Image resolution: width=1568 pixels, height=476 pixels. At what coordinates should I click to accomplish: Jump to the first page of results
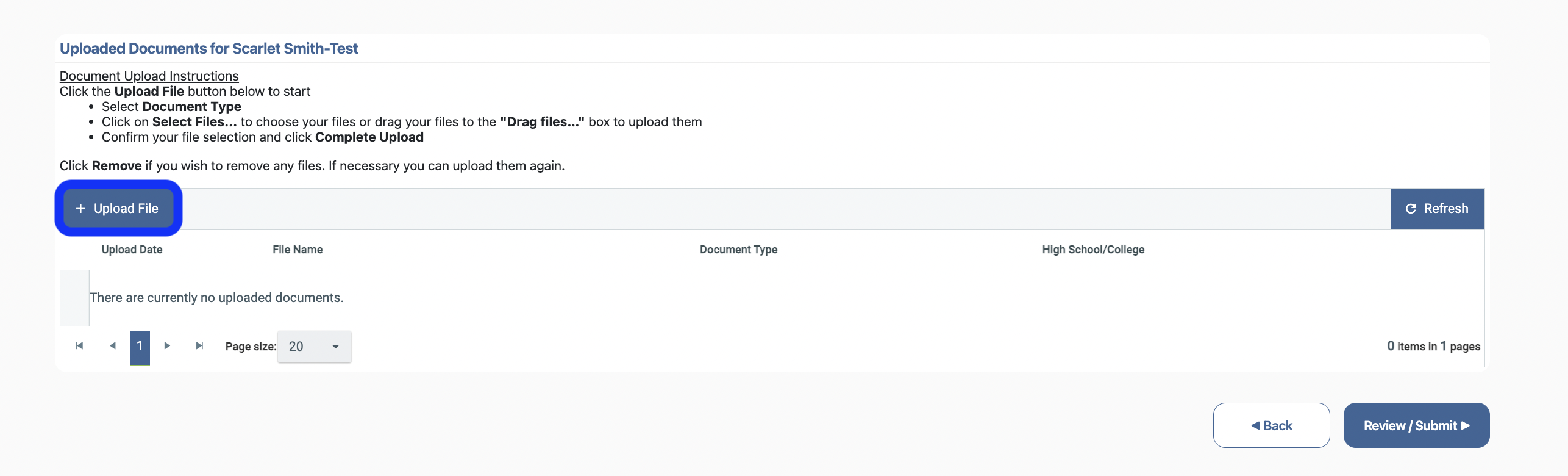[x=79, y=346]
